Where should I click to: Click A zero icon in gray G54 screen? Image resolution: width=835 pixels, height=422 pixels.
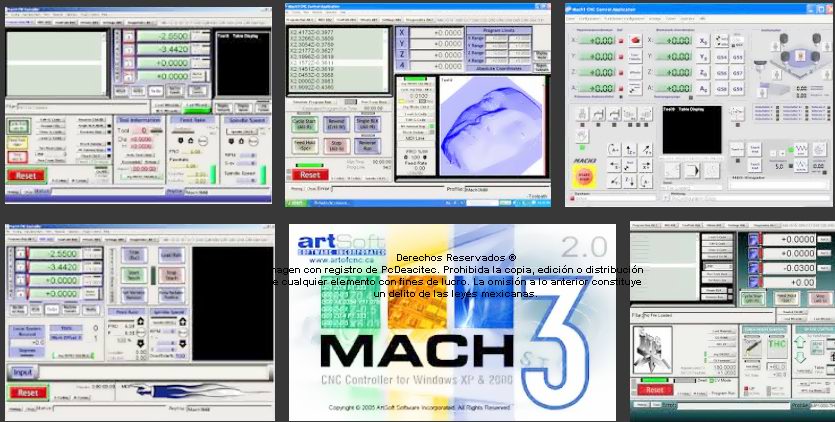pos(703,88)
